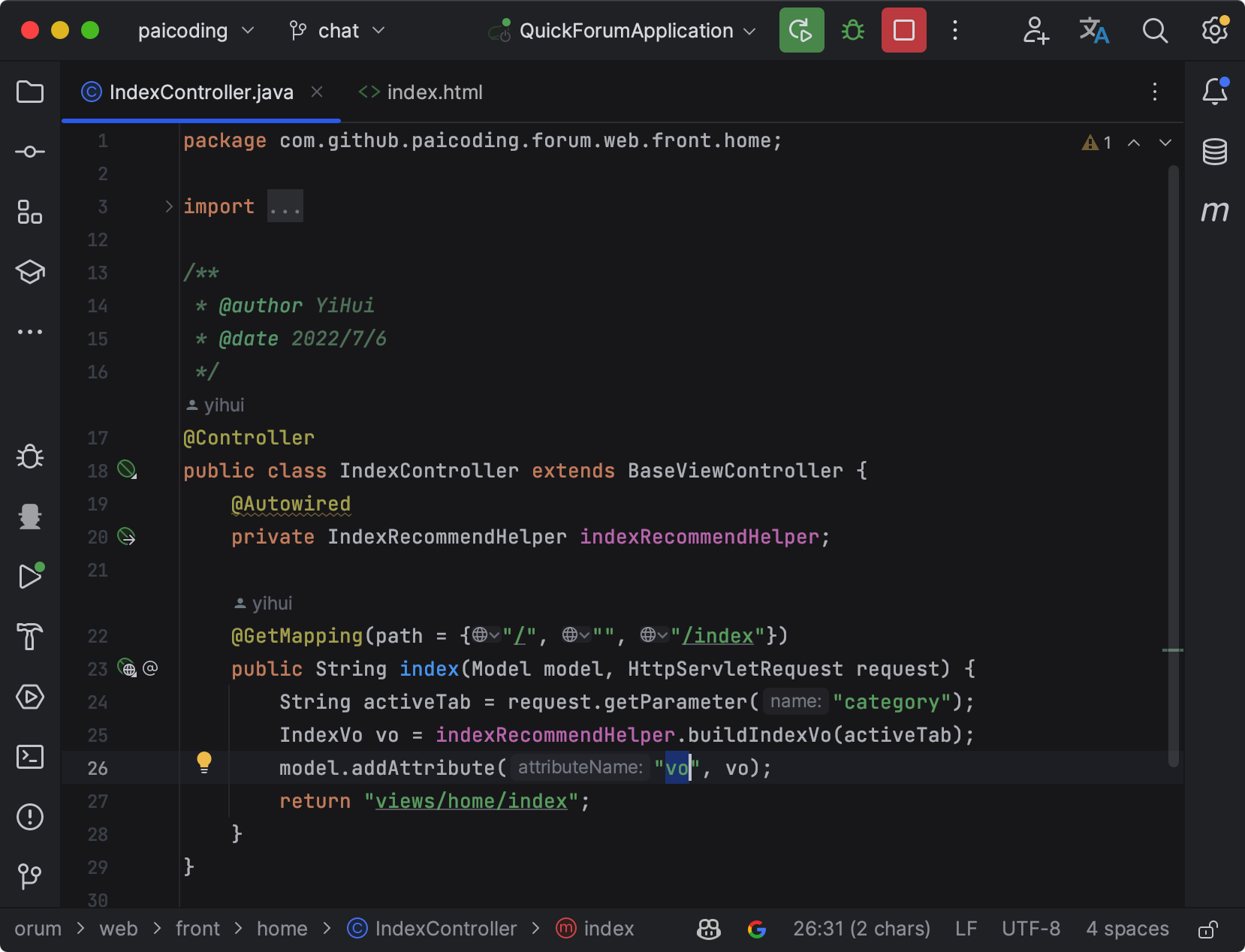
Task: Click the editor vertical scrollbar
Action: pos(1173,465)
